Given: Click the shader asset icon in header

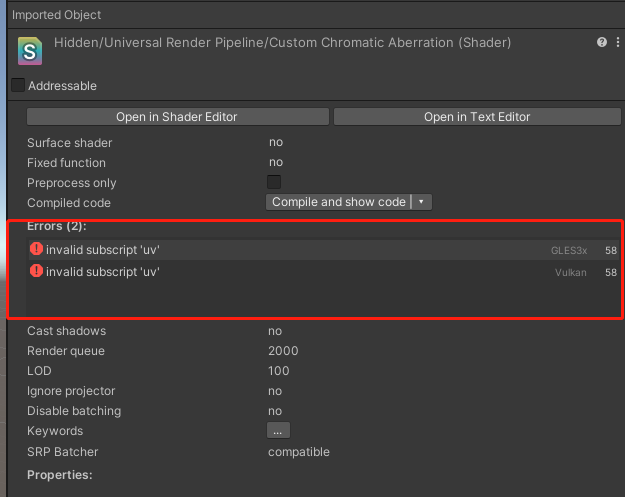Looking at the screenshot, I should coord(31,51).
